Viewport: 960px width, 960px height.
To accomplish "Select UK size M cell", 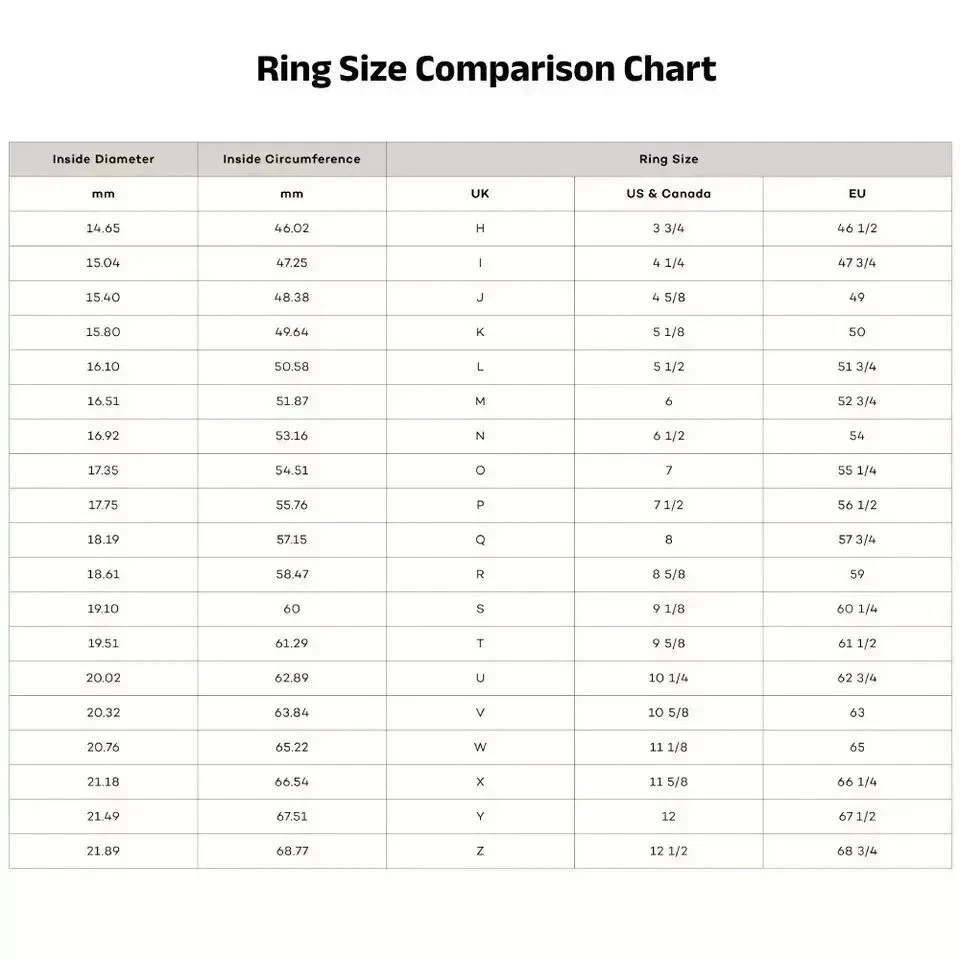I will [480, 401].
